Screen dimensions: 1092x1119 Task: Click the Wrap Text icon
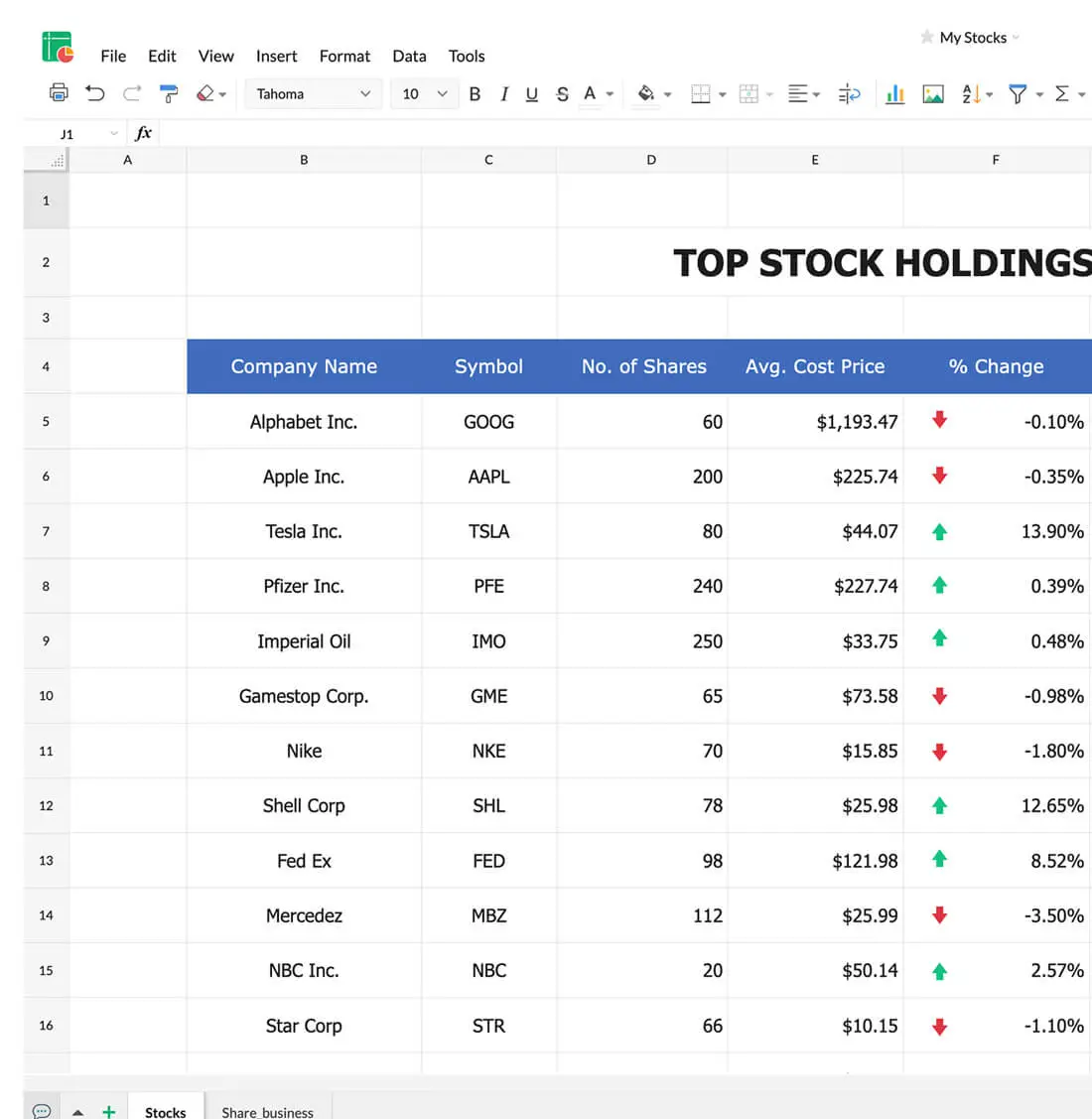(849, 93)
